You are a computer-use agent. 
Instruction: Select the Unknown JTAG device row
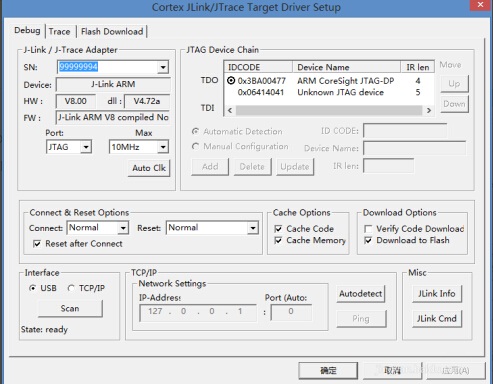pos(329,92)
